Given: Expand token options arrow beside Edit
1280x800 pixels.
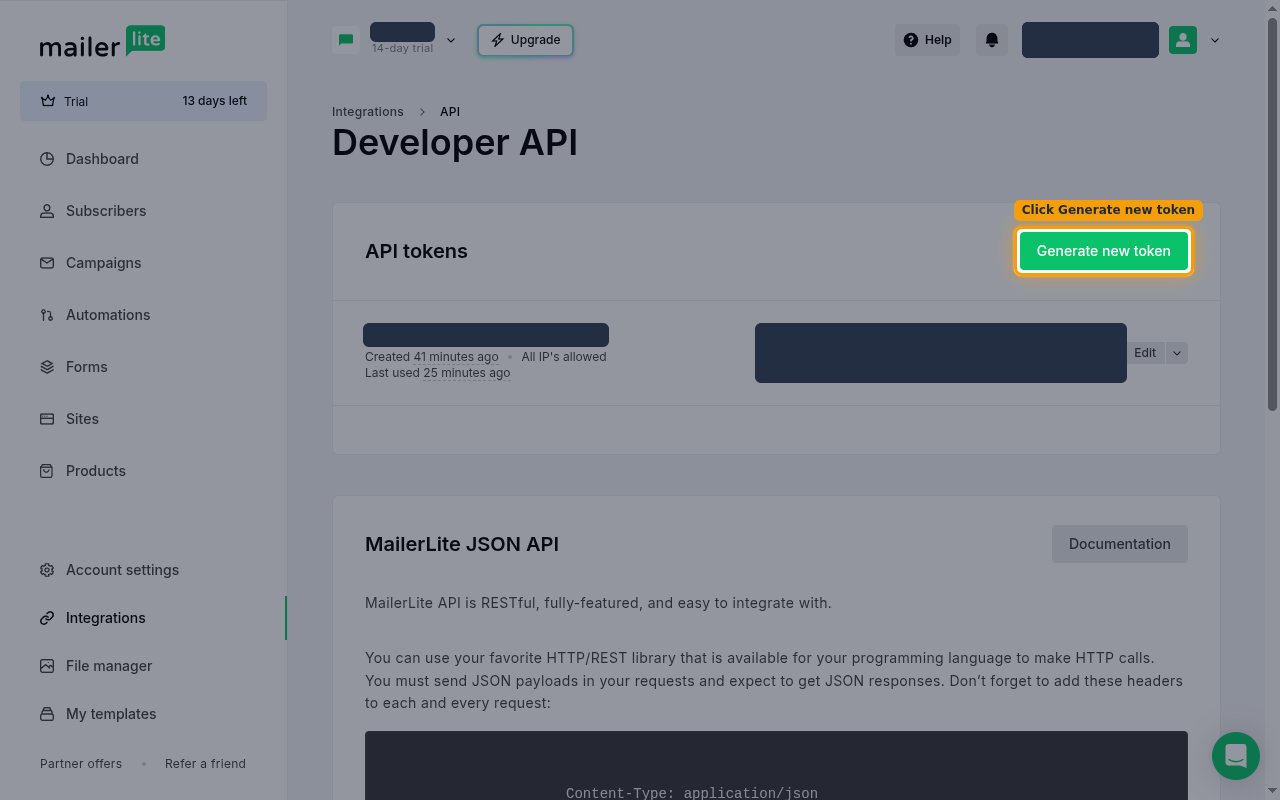Looking at the screenshot, I should pyautogui.click(x=1177, y=353).
